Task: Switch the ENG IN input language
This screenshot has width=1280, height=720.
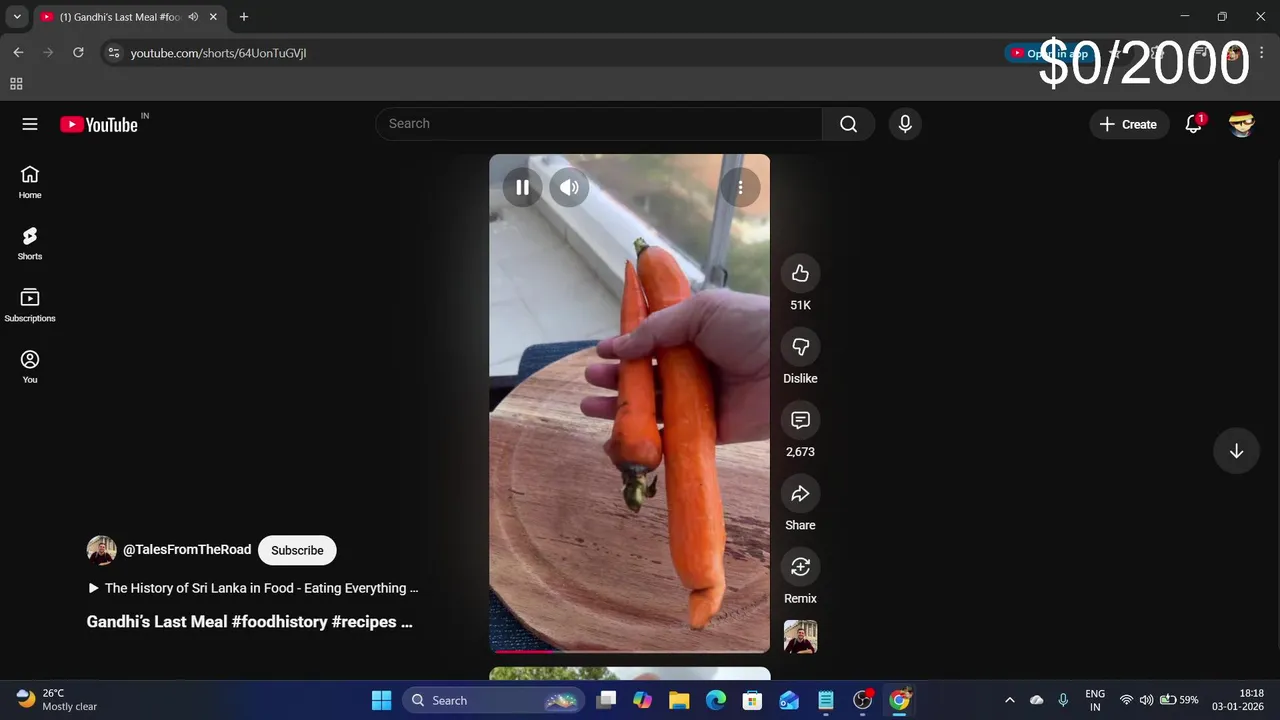Action: point(1095,700)
